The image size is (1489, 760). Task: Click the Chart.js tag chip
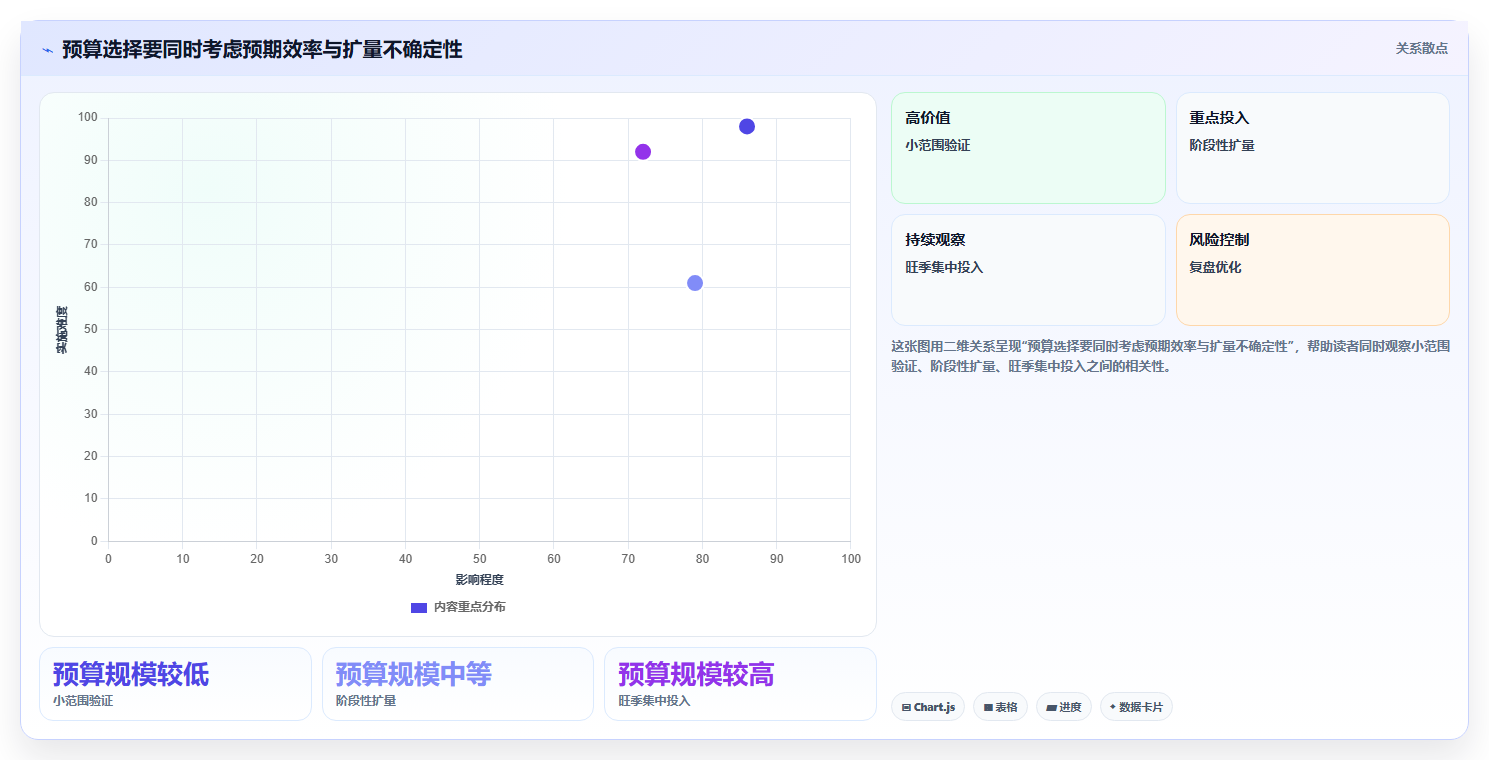coord(928,707)
